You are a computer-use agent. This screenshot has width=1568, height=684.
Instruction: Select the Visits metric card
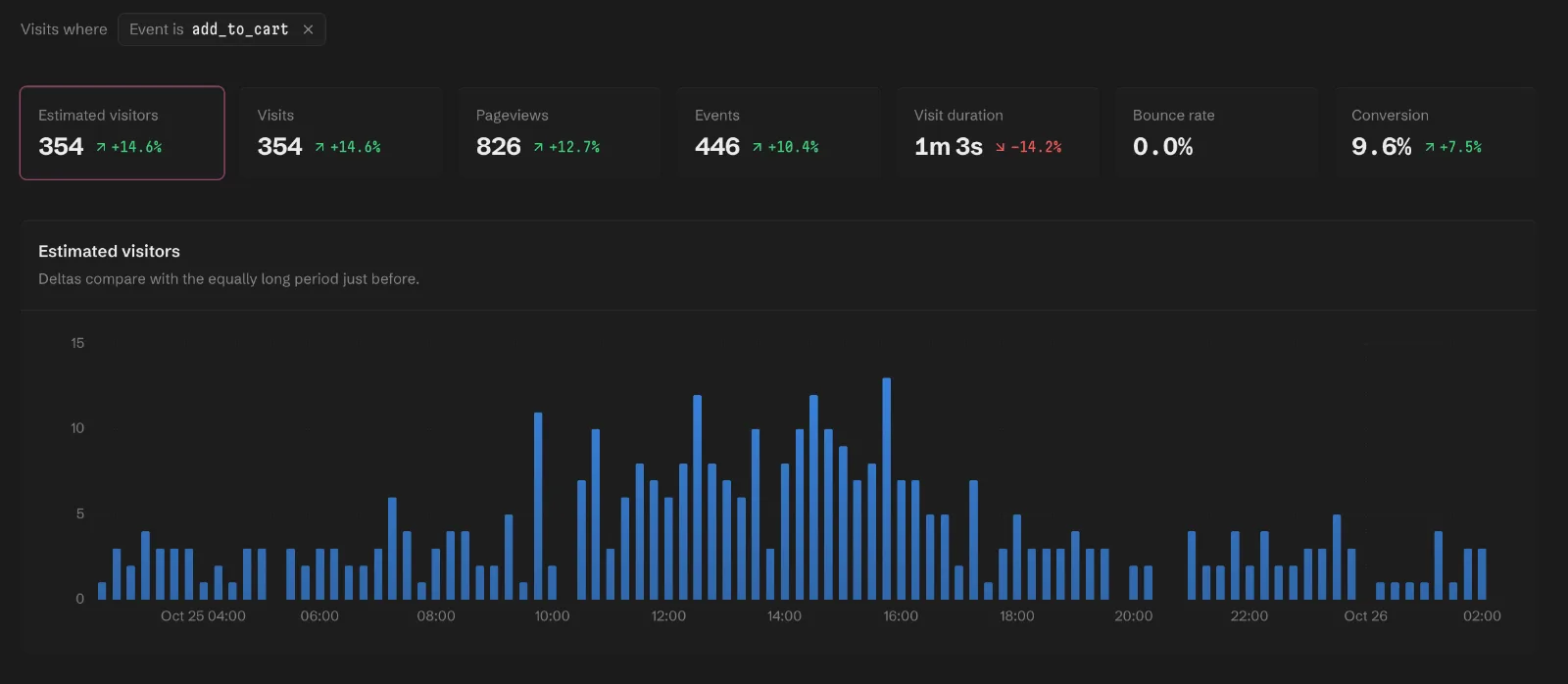(341, 133)
